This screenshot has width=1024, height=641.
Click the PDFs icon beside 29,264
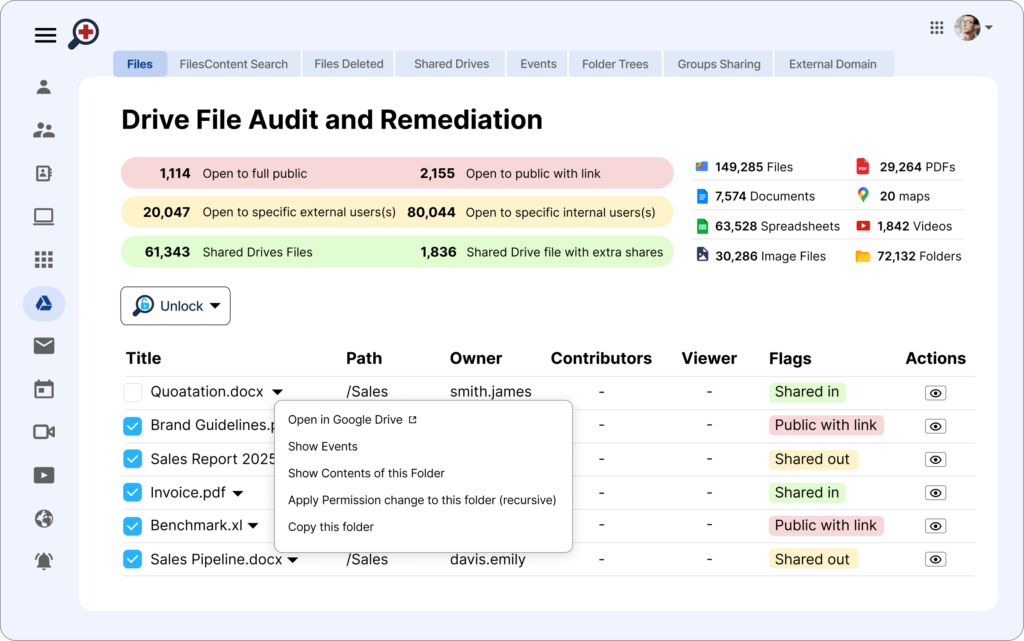(x=863, y=166)
